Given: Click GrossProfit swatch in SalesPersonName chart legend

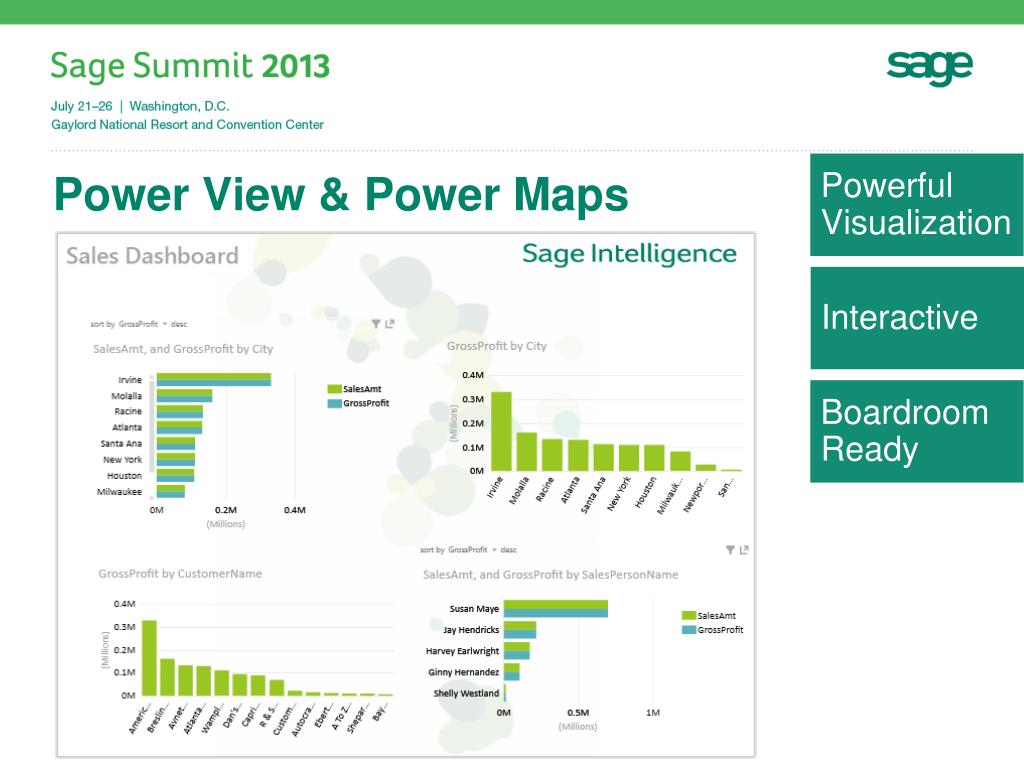Looking at the screenshot, I should pos(688,630).
